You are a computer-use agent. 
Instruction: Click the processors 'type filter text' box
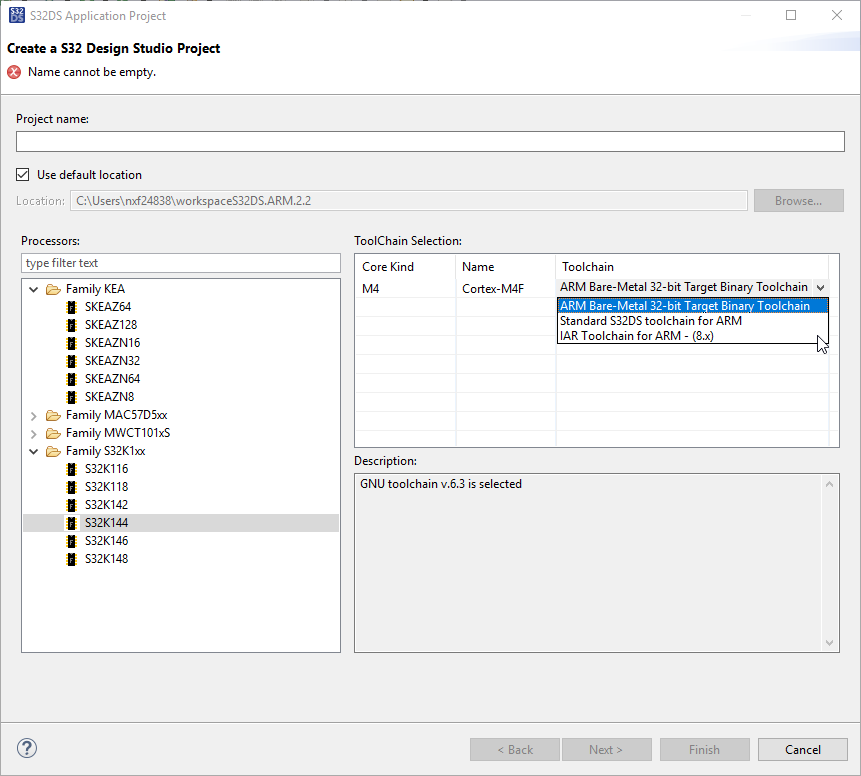(181, 263)
